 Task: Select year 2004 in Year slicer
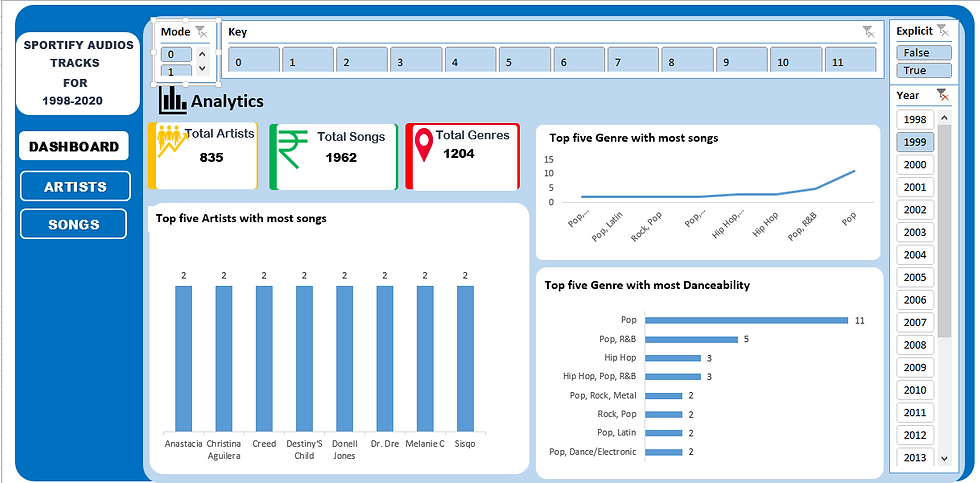915,254
